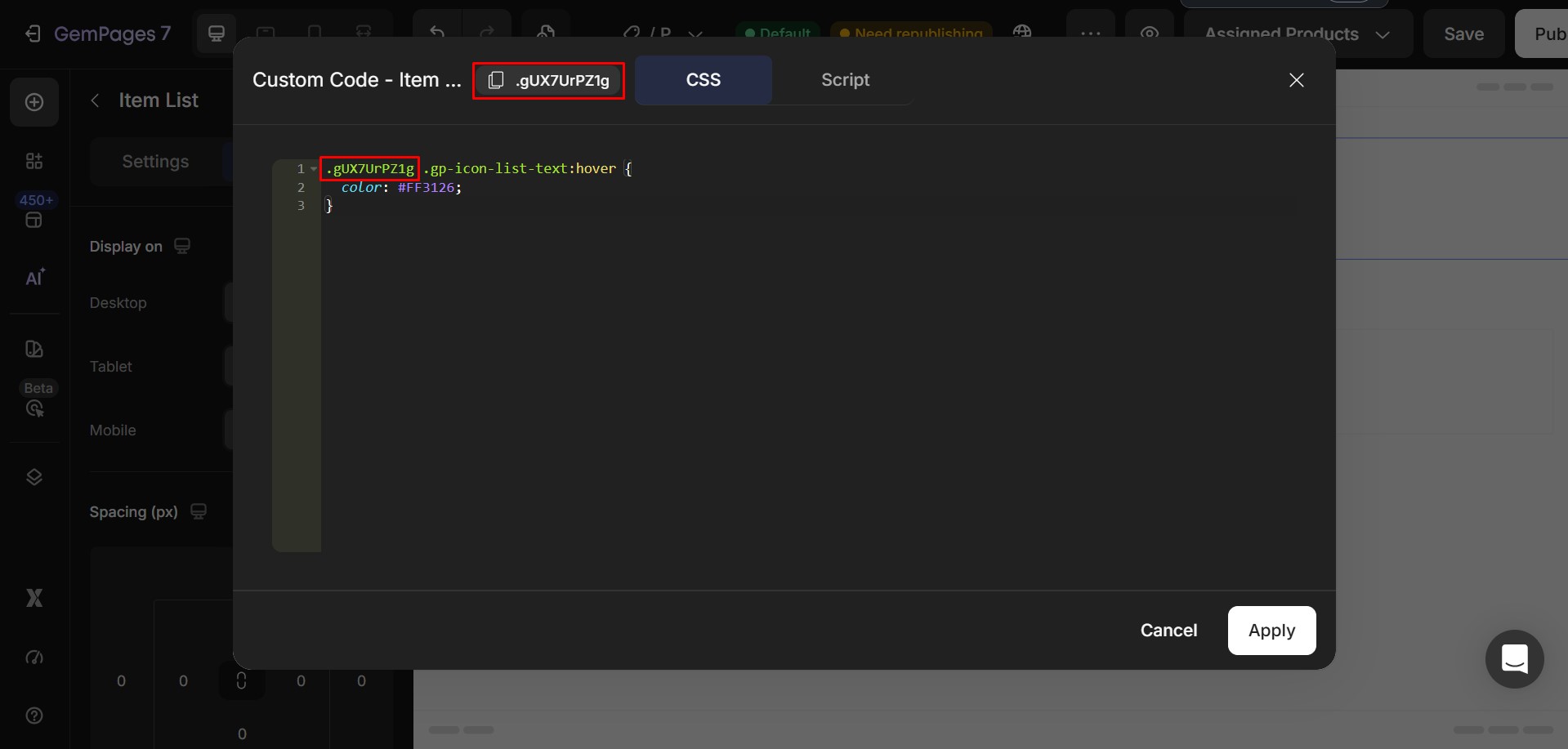Click the GemPages 7 title link
This screenshot has width=1568, height=749.
pyautogui.click(x=112, y=33)
